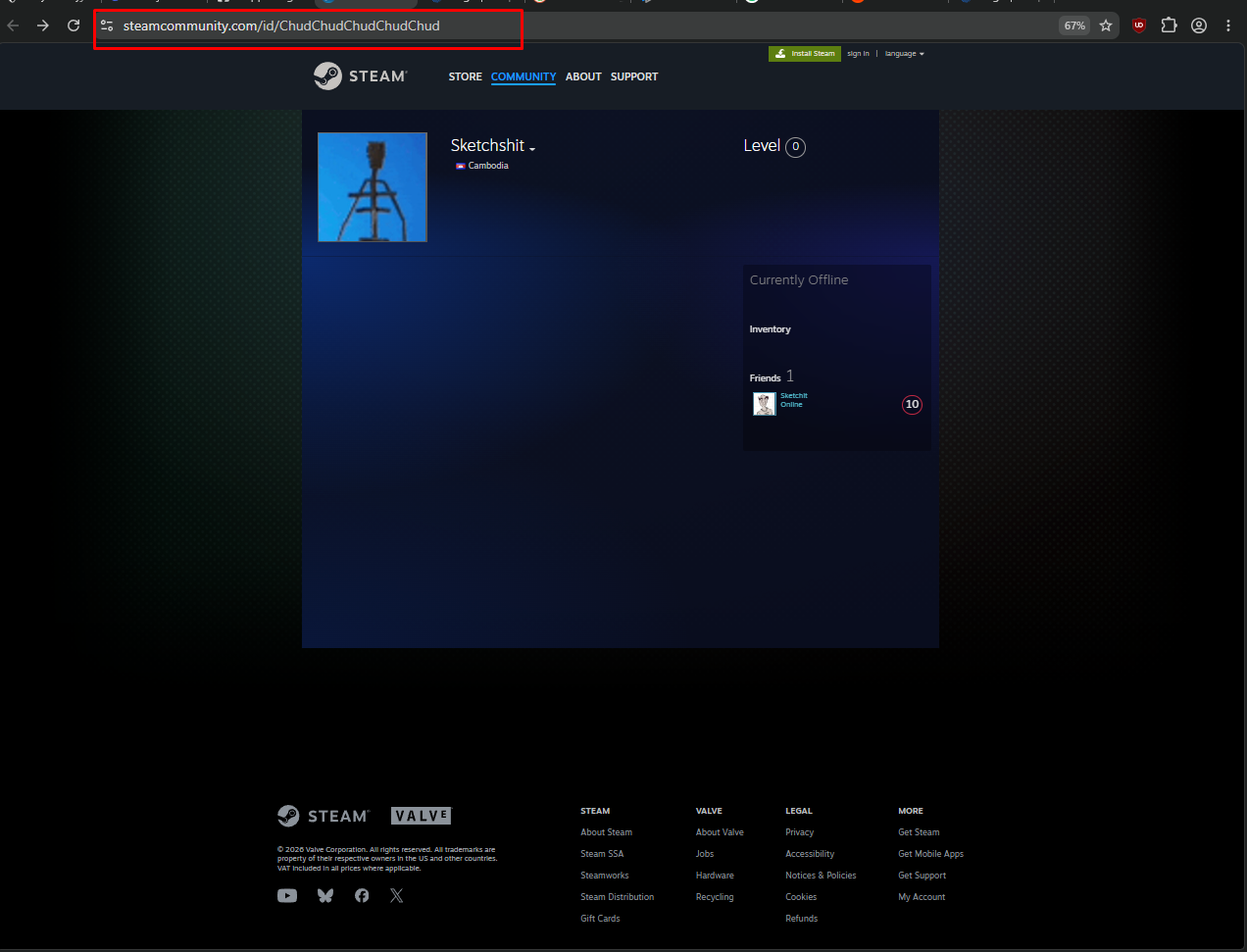Open the SUPPORT menu item
This screenshot has width=1247, height=952.
(x=634, y=76)
